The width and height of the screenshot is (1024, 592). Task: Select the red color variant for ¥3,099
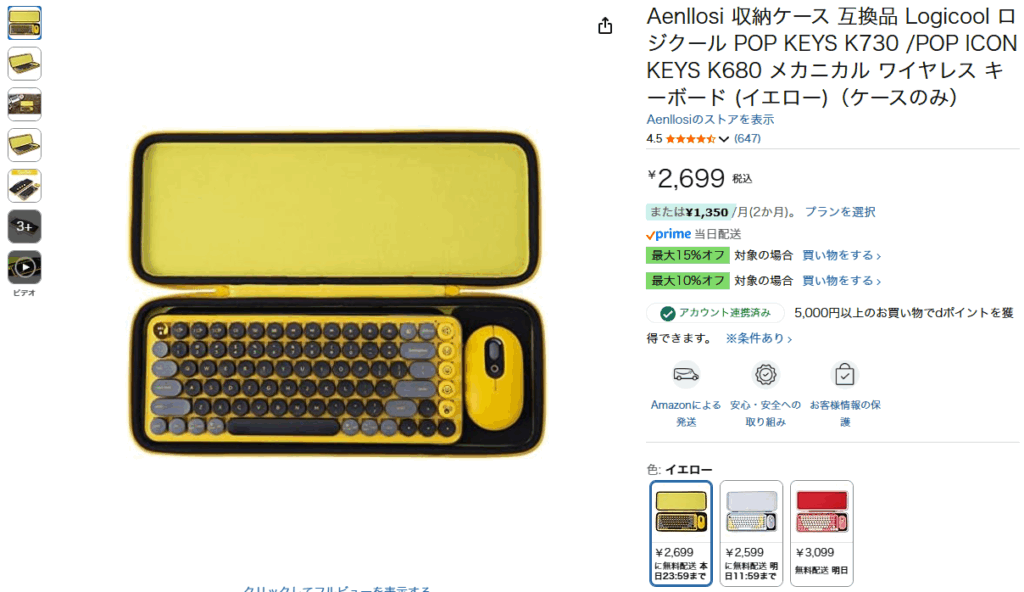click(822, 533)
